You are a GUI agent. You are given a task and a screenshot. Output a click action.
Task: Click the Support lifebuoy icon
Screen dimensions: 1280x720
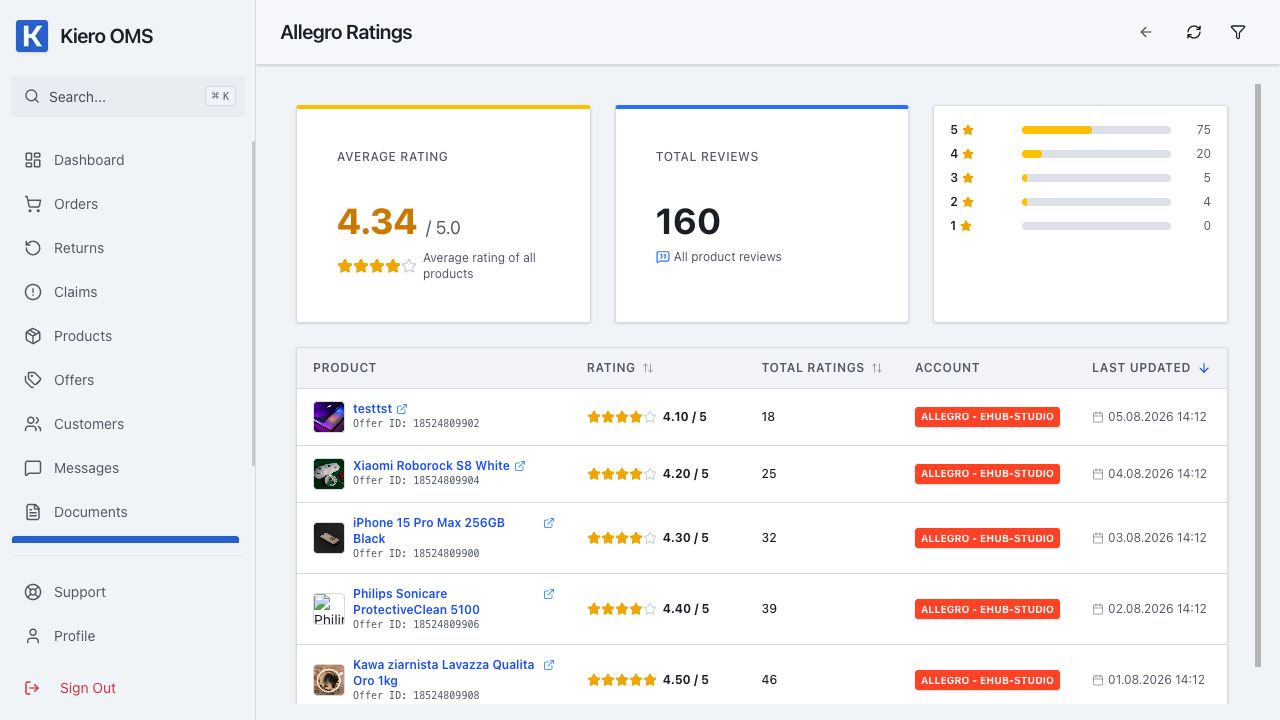pos(33,592)
